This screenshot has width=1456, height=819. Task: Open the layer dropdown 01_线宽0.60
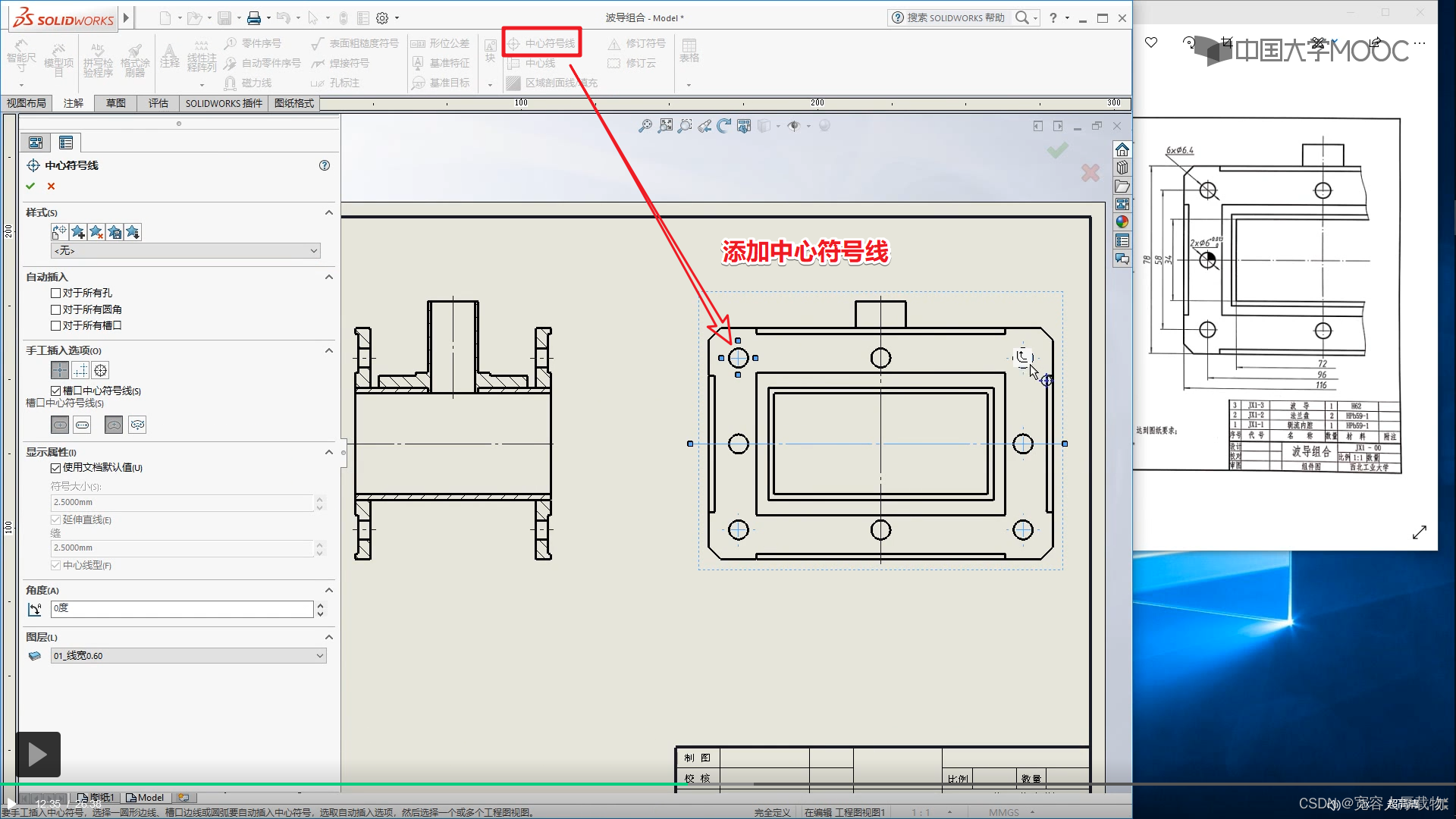click(x=189, y=656)
